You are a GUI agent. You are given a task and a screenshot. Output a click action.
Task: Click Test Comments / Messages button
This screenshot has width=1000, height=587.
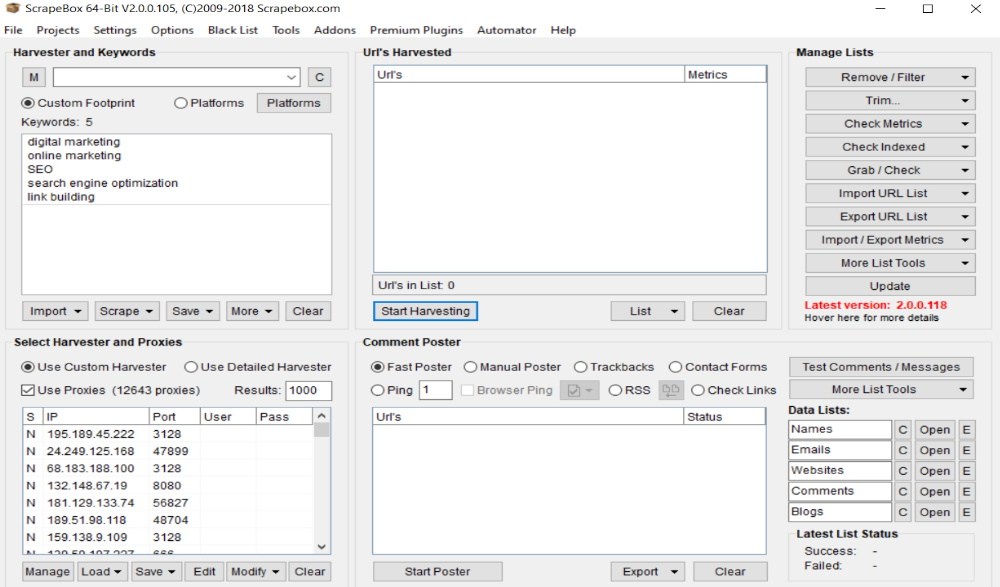(881, 367)
